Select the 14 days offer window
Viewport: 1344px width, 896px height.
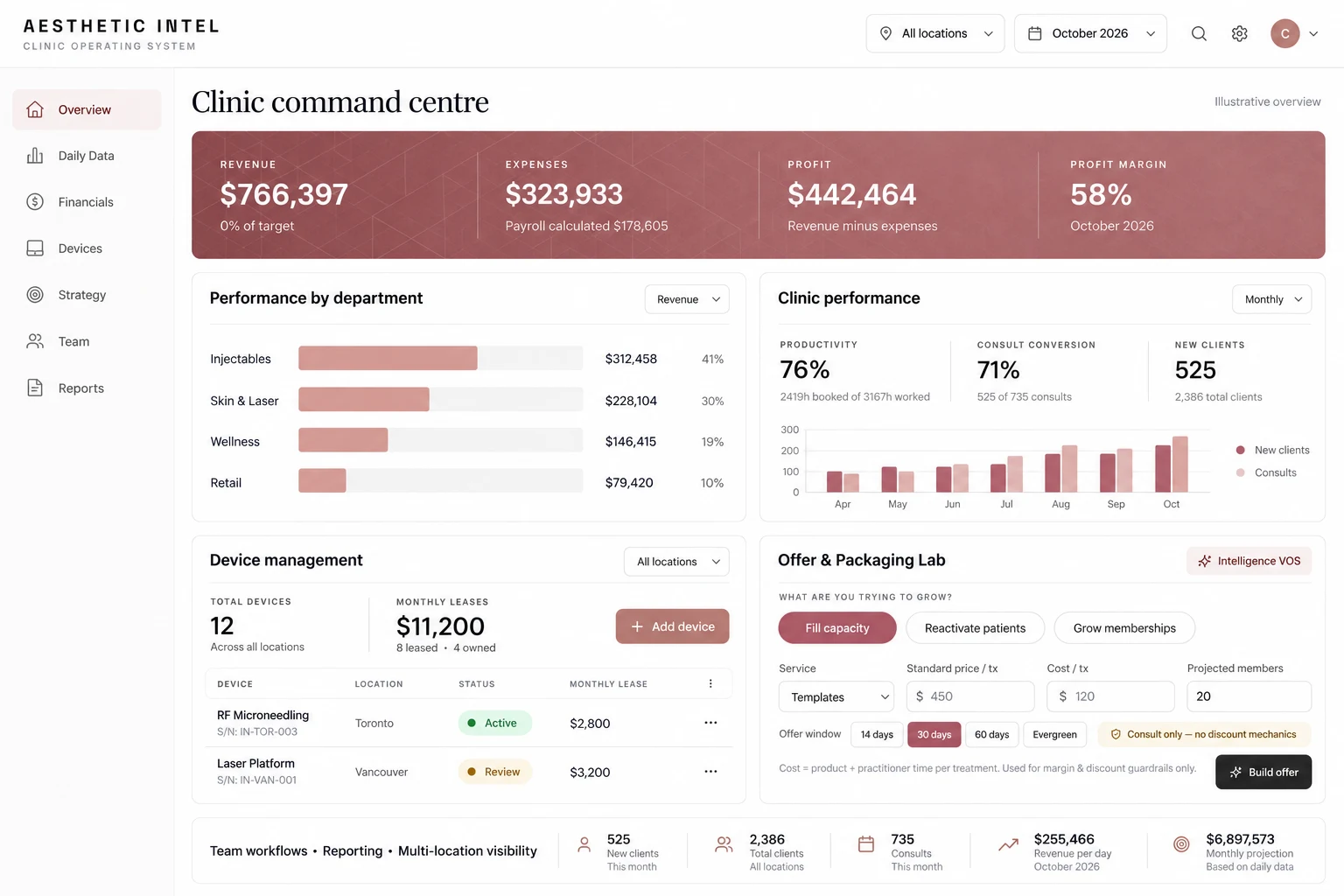click(877, 734)
